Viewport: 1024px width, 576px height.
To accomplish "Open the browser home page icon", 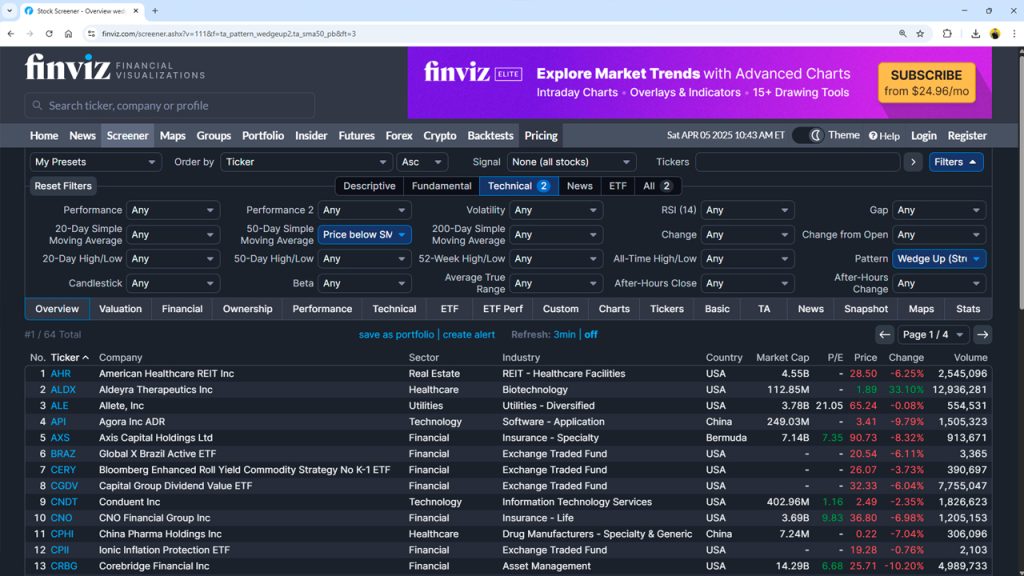I will 68,34.
